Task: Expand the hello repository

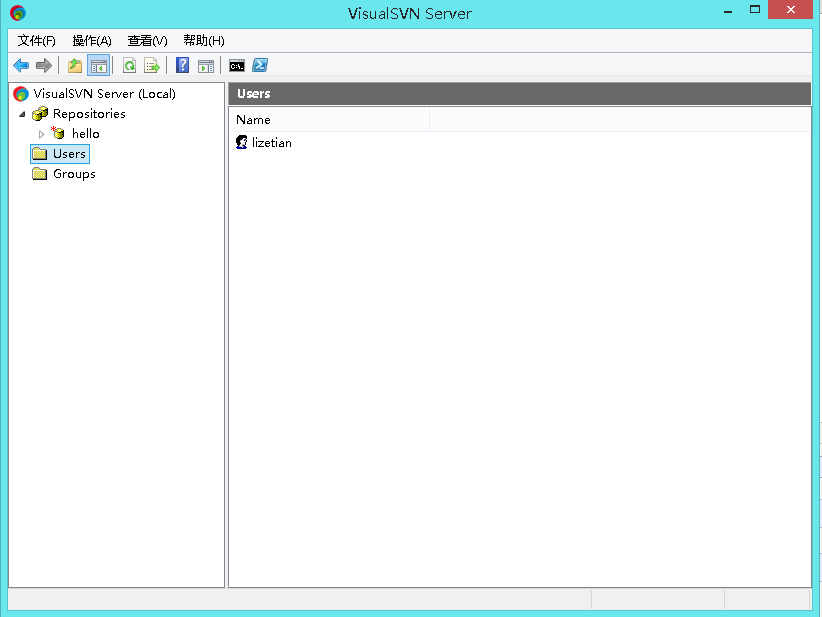Action: pos(40,133)
